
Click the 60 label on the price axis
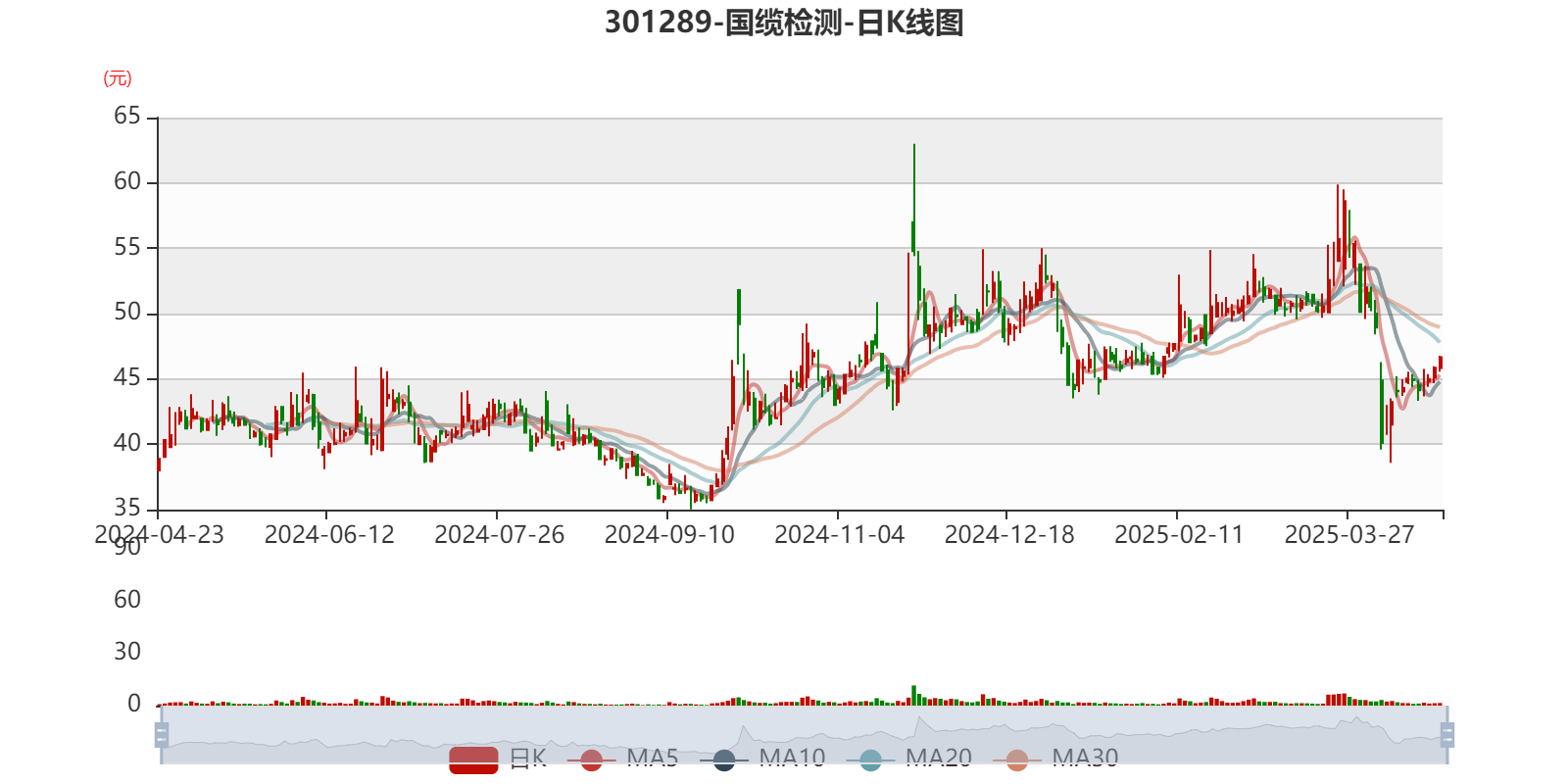pyautogui.click(x=127, y=182)
